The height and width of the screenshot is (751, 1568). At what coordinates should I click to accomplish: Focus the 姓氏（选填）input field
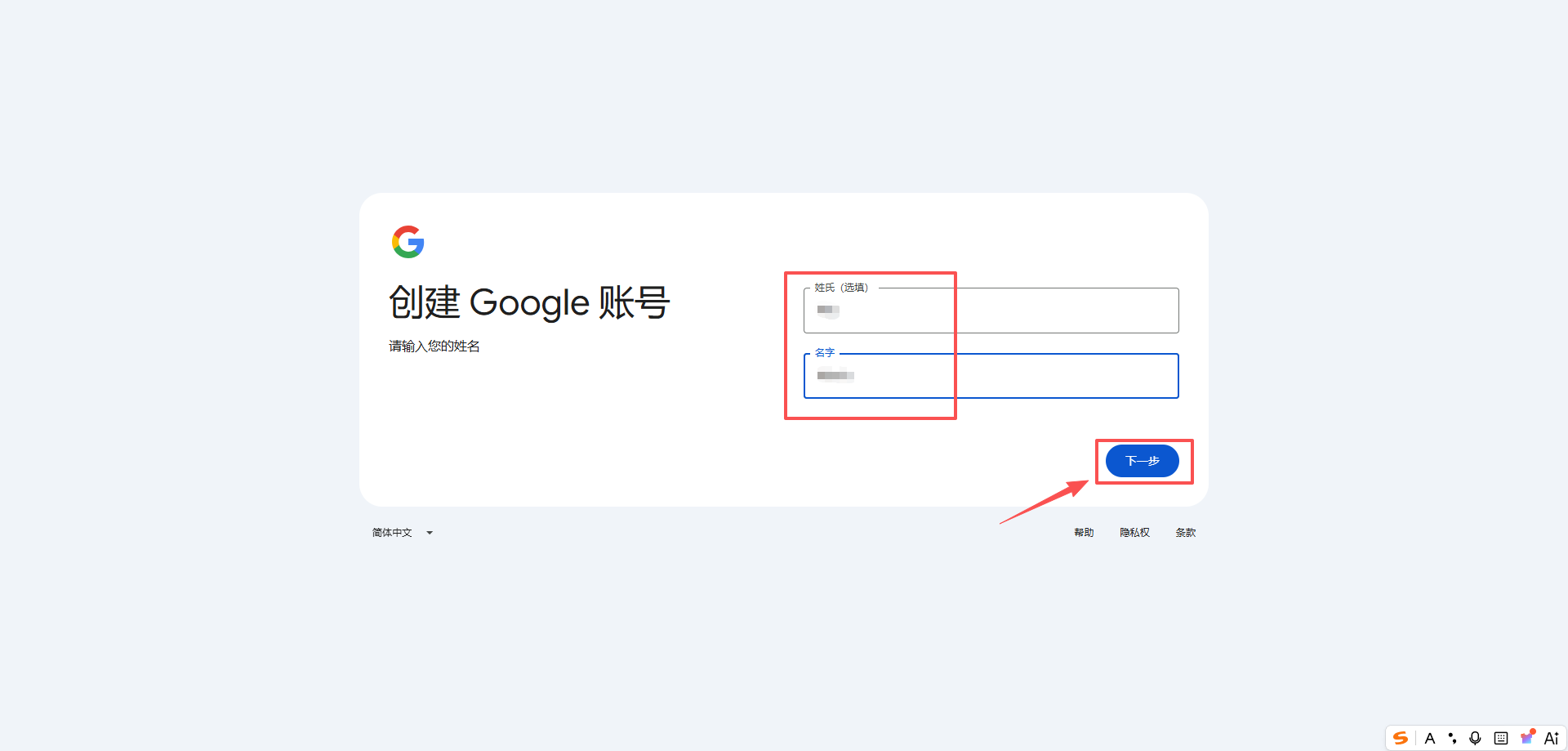pyautogui.click(x=991, y=311)
